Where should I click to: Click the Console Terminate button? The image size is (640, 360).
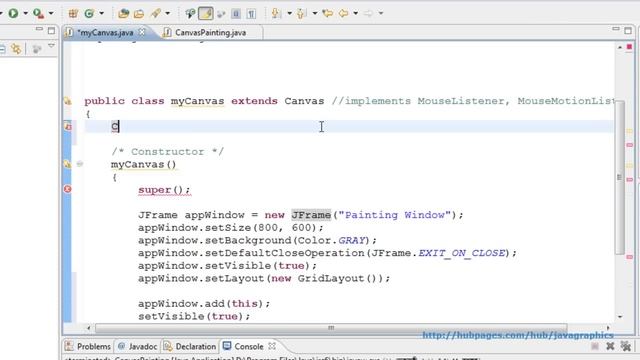coord(595,347)
